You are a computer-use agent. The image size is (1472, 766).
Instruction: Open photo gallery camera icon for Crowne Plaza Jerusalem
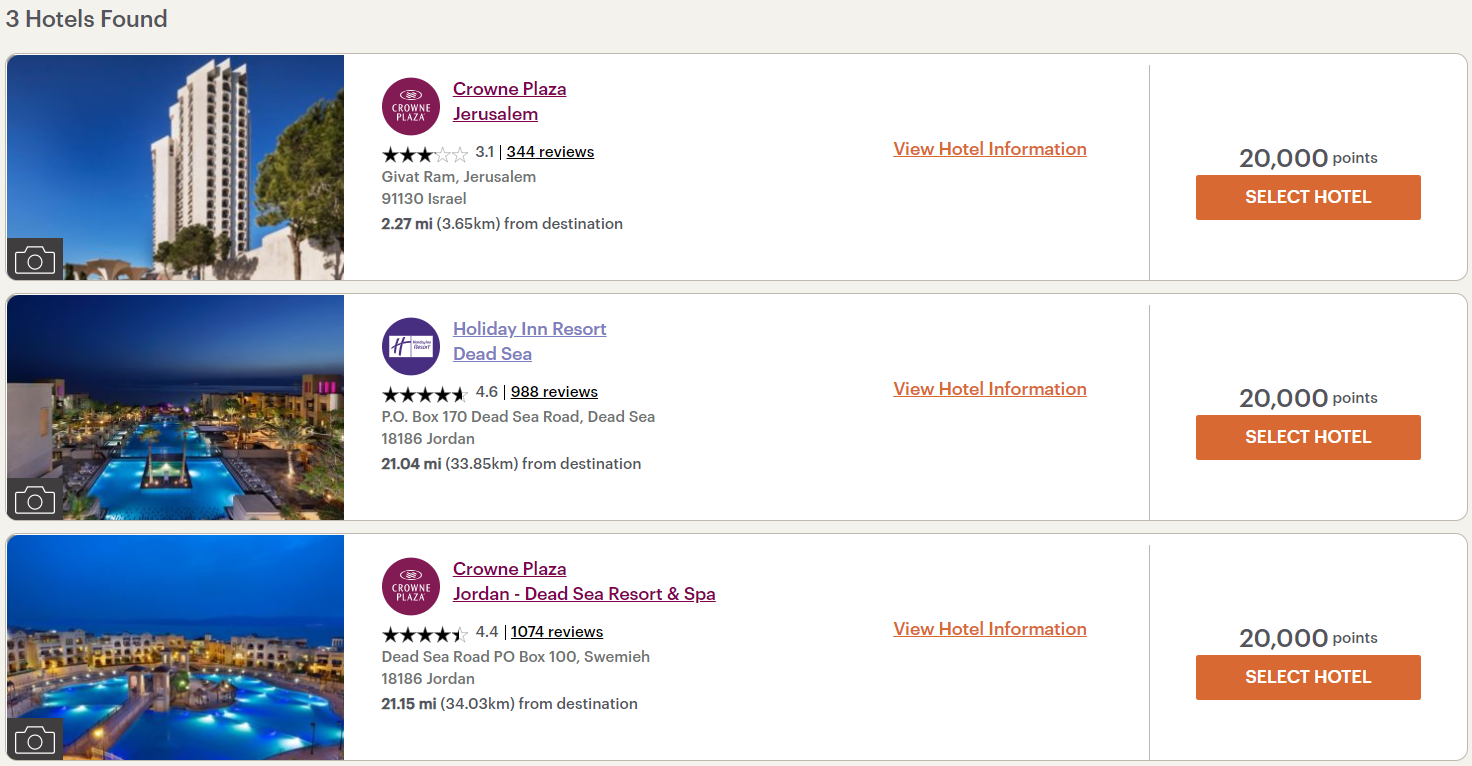35,261
